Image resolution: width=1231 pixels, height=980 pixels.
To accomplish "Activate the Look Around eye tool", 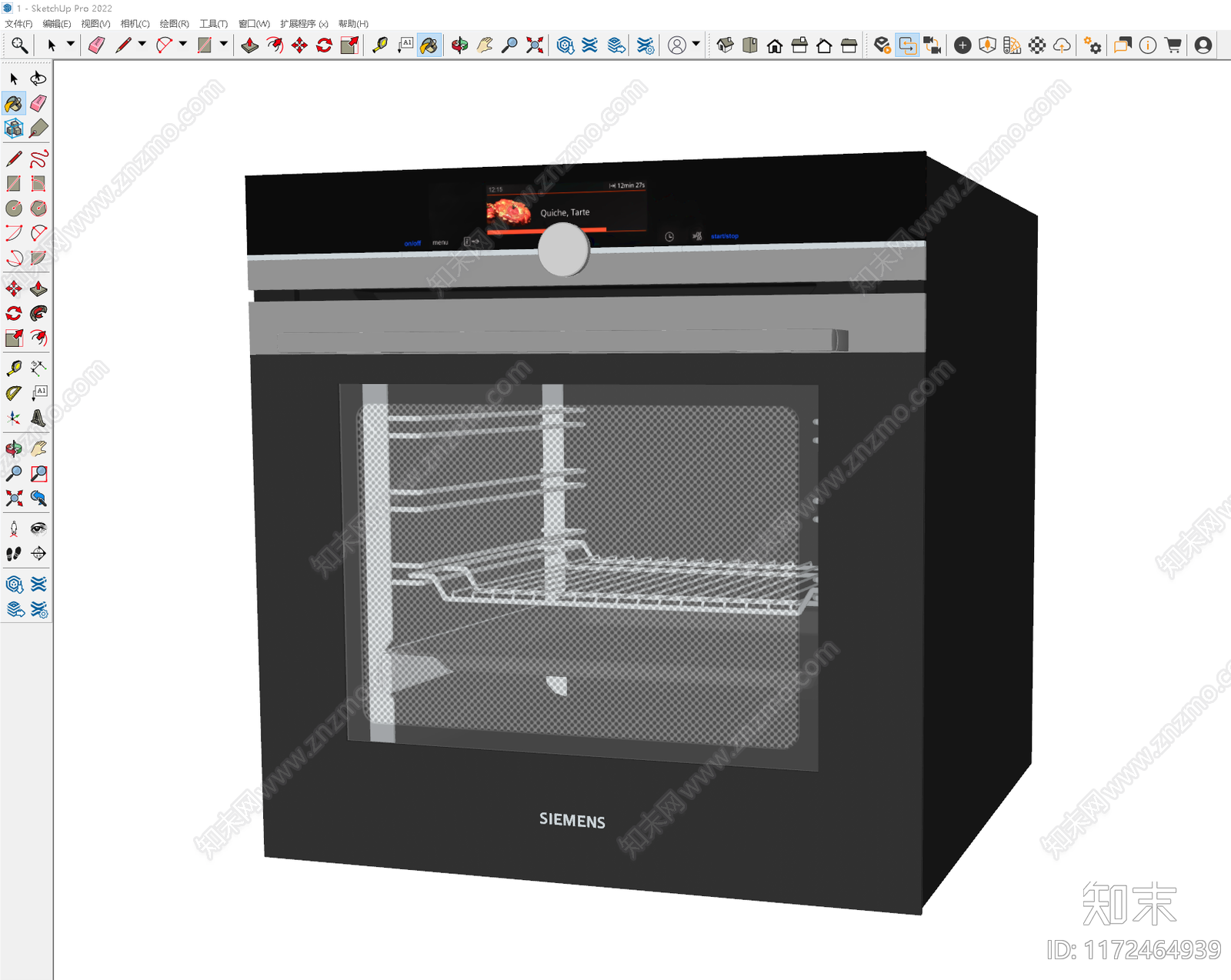I will (x=38, y=528).
